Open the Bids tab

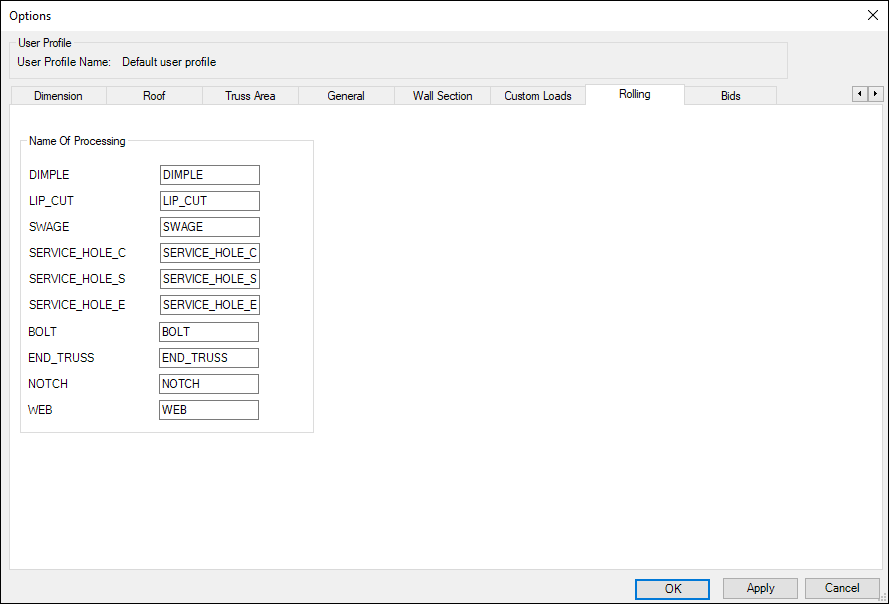click(x=730, y=96)
